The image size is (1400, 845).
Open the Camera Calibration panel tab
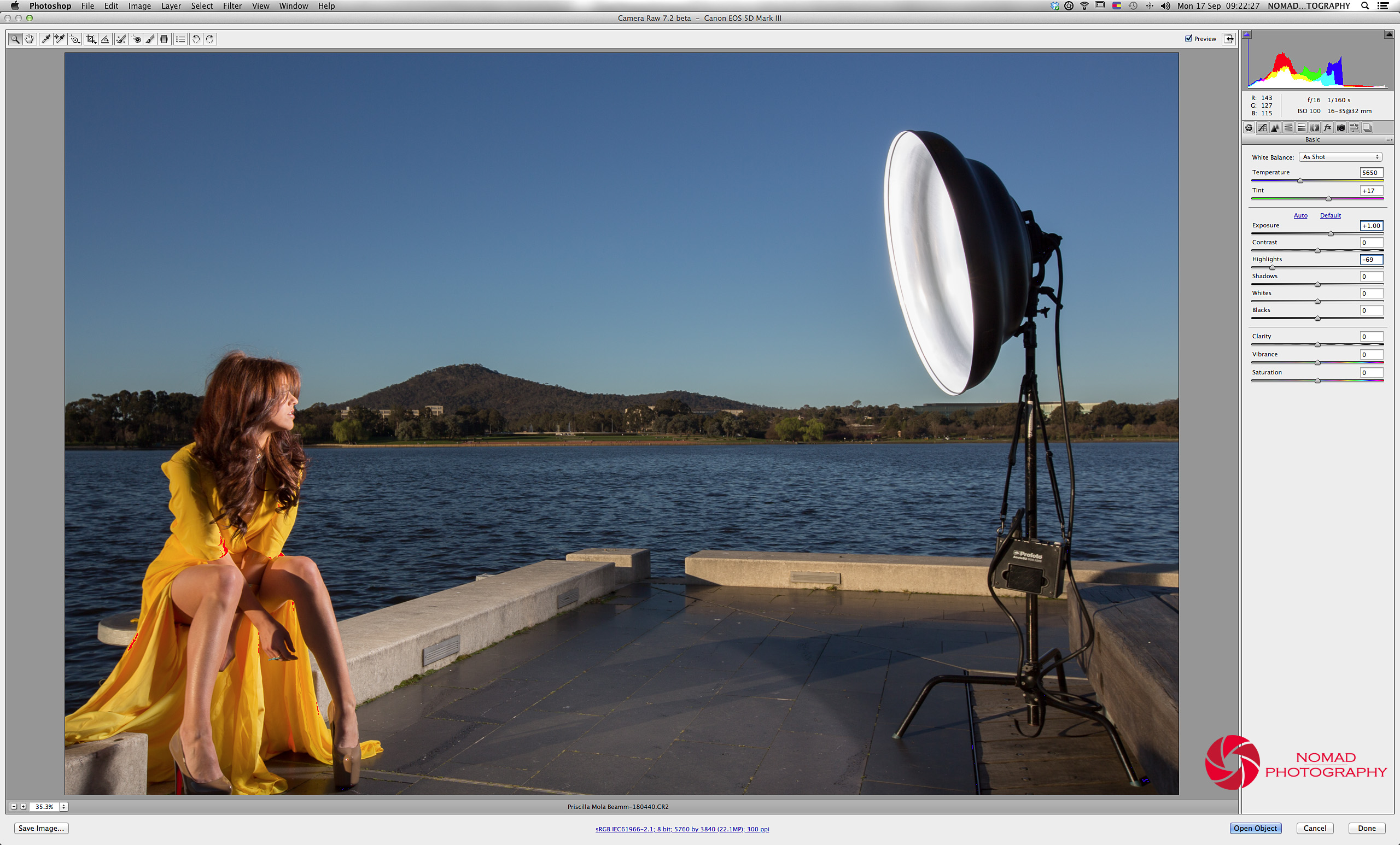pos(1341,128)
